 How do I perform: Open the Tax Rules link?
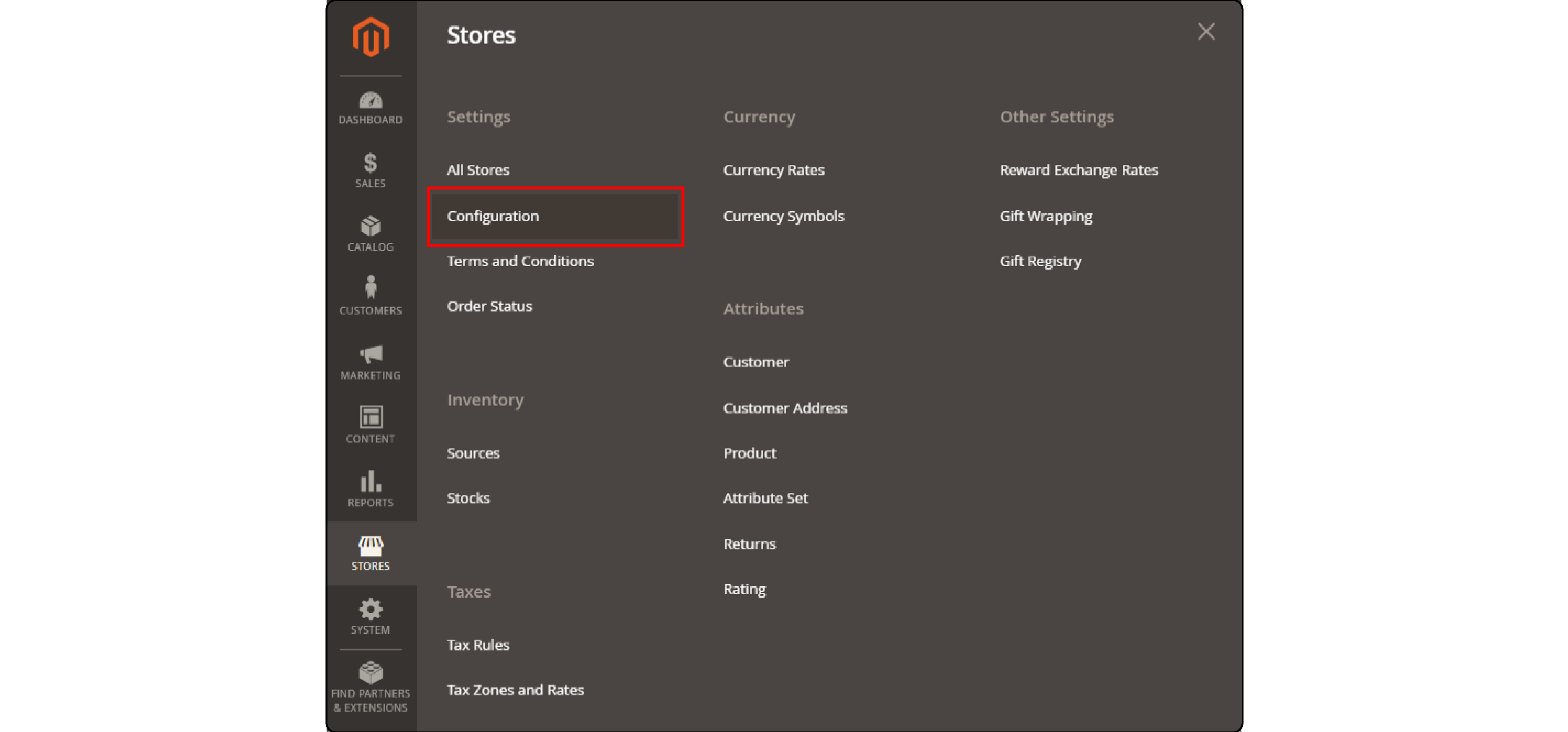tap(477, 644)
